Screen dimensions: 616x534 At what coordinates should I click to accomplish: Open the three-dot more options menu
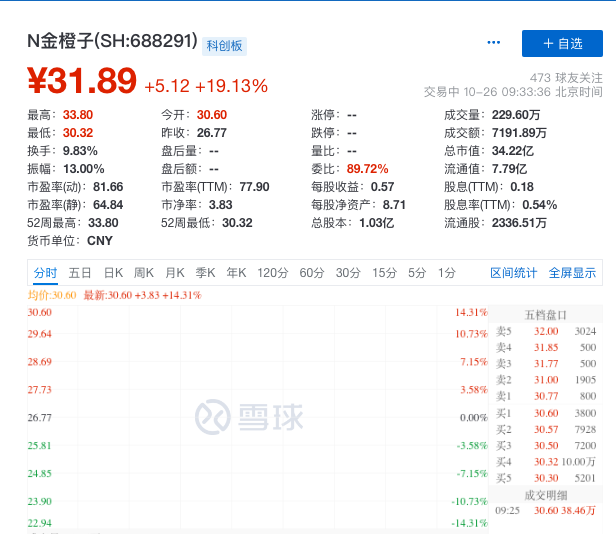point(493,42)
